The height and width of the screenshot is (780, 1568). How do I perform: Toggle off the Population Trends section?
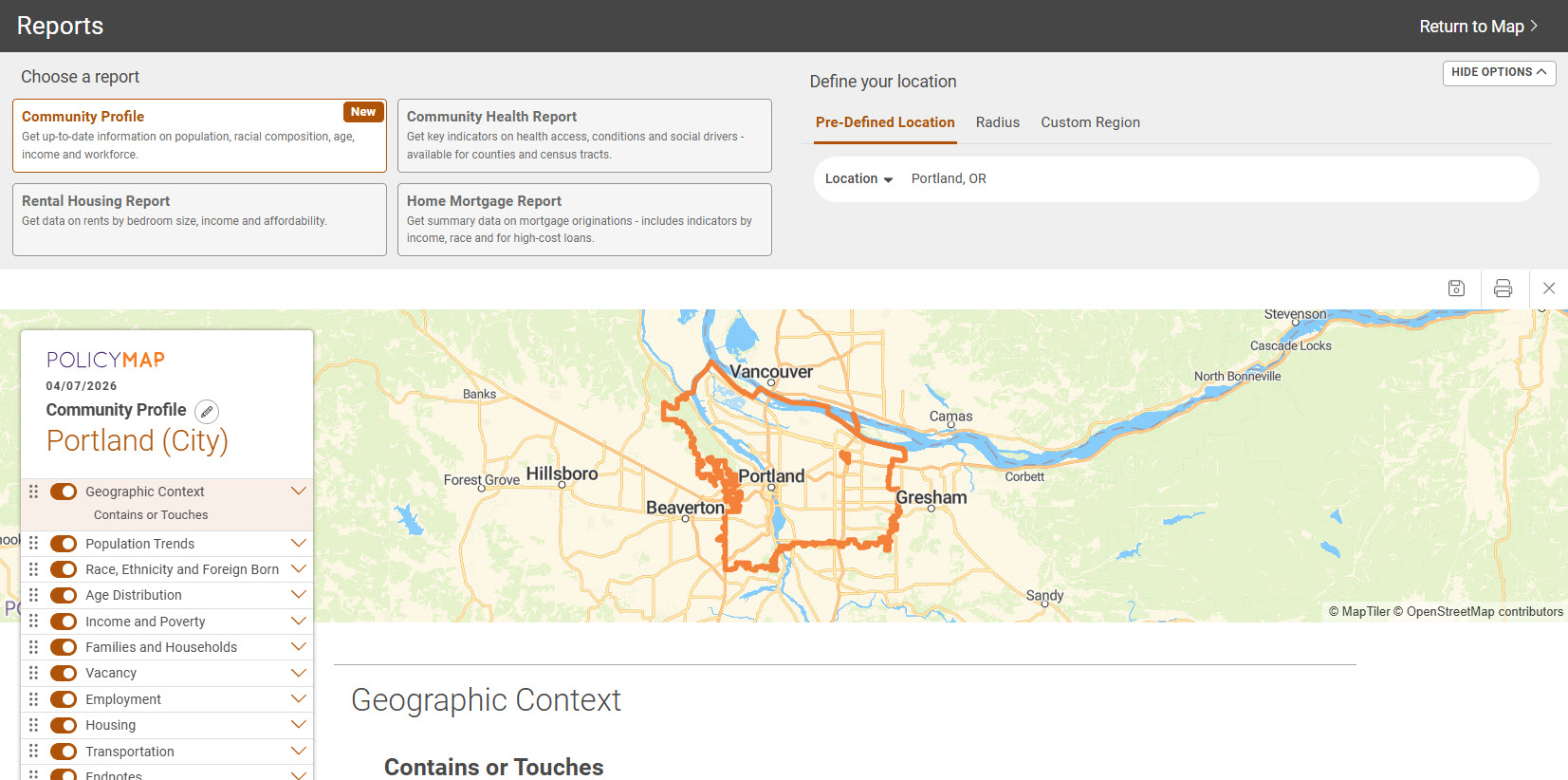pos(64,544)
